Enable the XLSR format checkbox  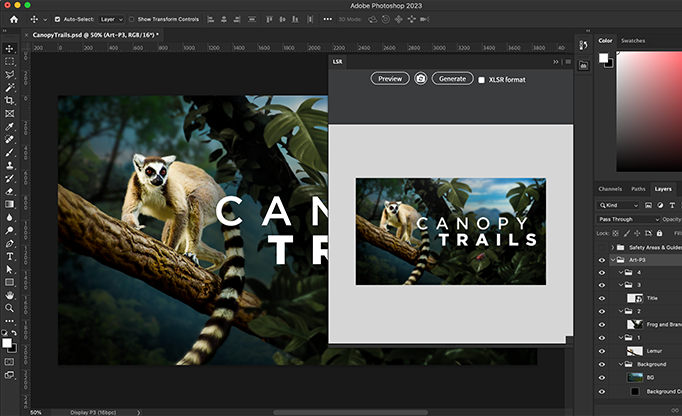pyautogui.click(x=482, y=79)
